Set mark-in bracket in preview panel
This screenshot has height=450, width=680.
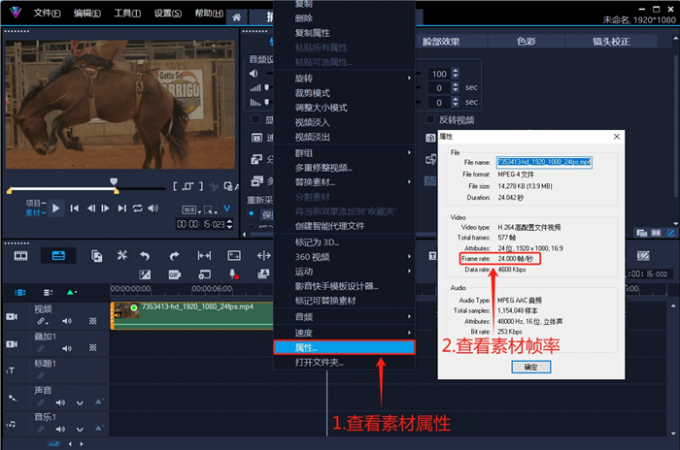(x=175, y=186)
